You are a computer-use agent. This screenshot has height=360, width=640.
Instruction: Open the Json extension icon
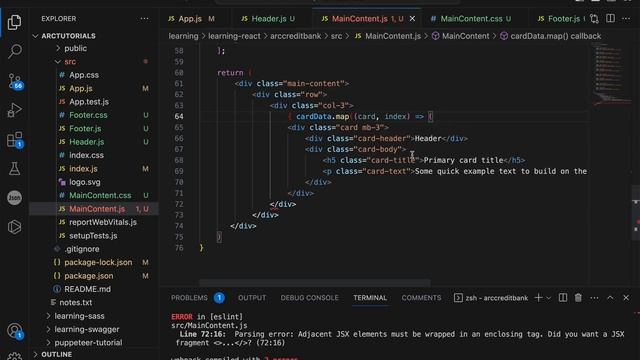(14, 198)
